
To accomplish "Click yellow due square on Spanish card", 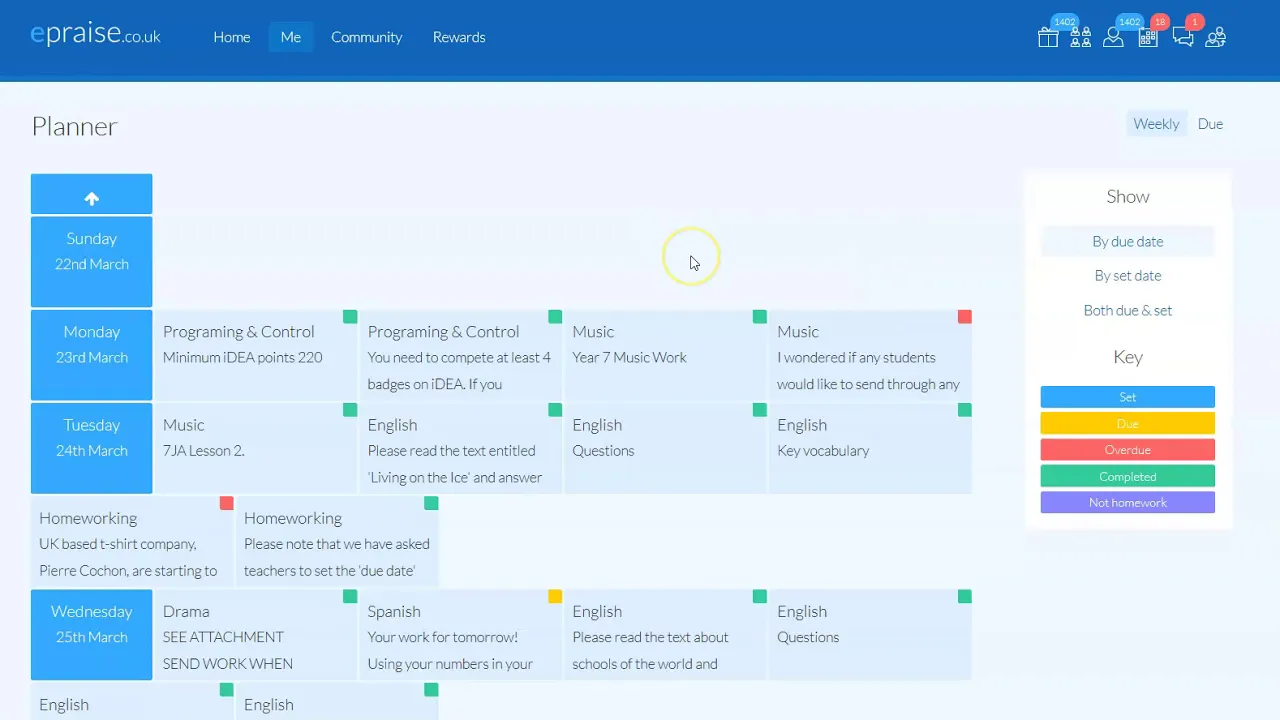I will pyautogui.click(x=555, y=596).
